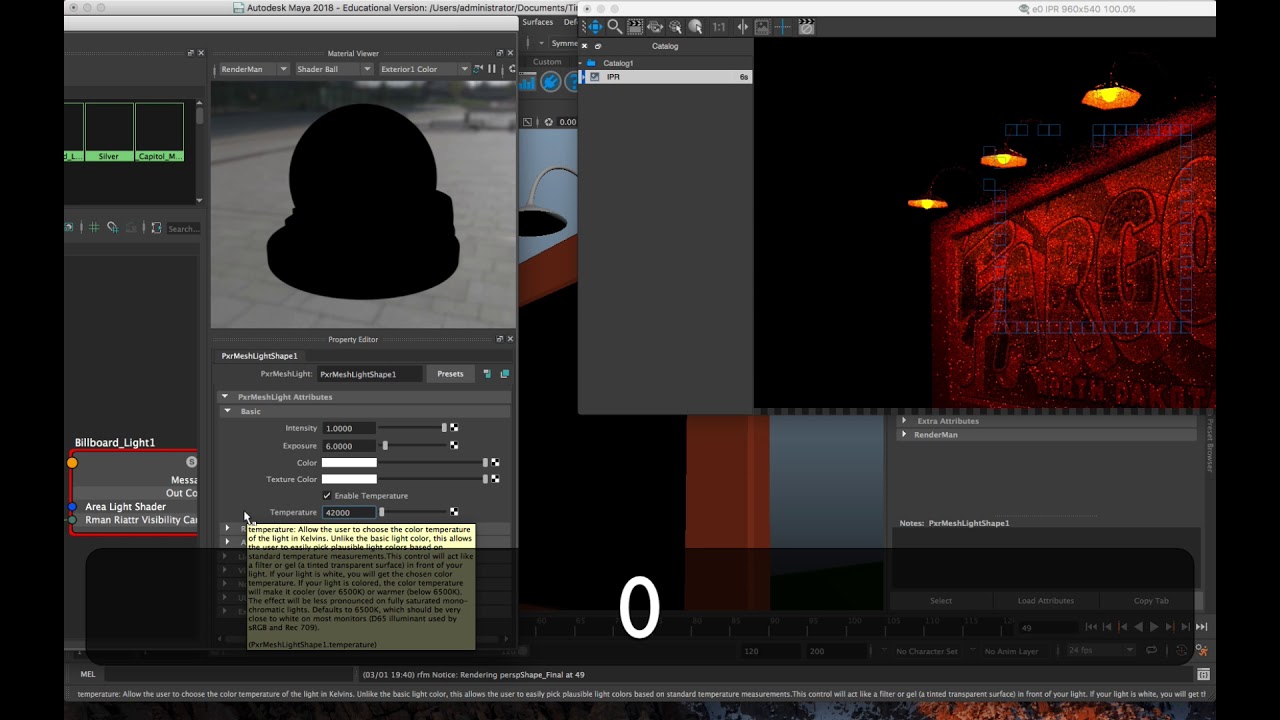Image resolution: width=1280 pixels, height=720 pixels.
Task: Click the Color map checker button
Action: pos(495,463)
